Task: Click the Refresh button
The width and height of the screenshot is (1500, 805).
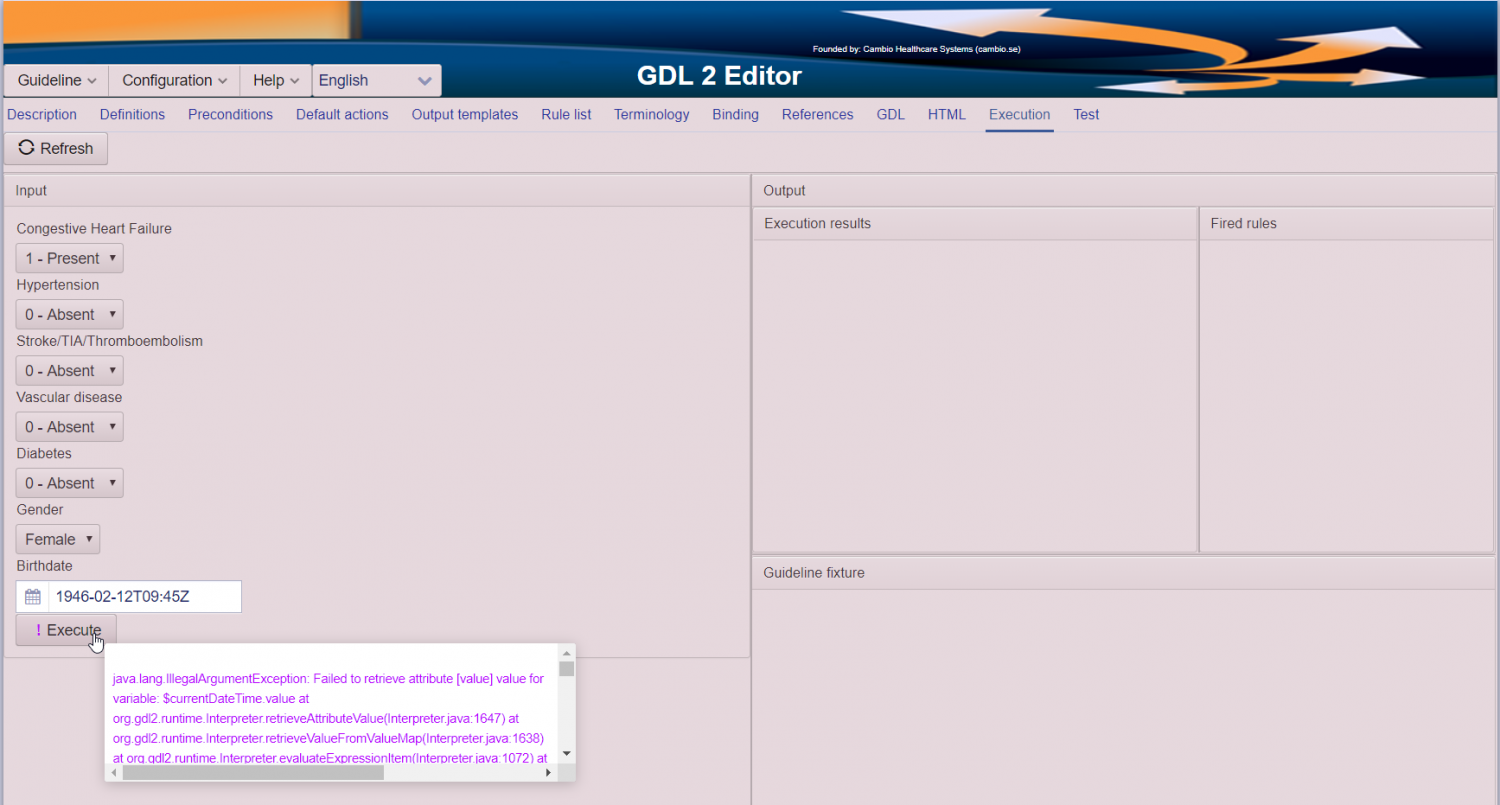Action: [x=56, y=148]
